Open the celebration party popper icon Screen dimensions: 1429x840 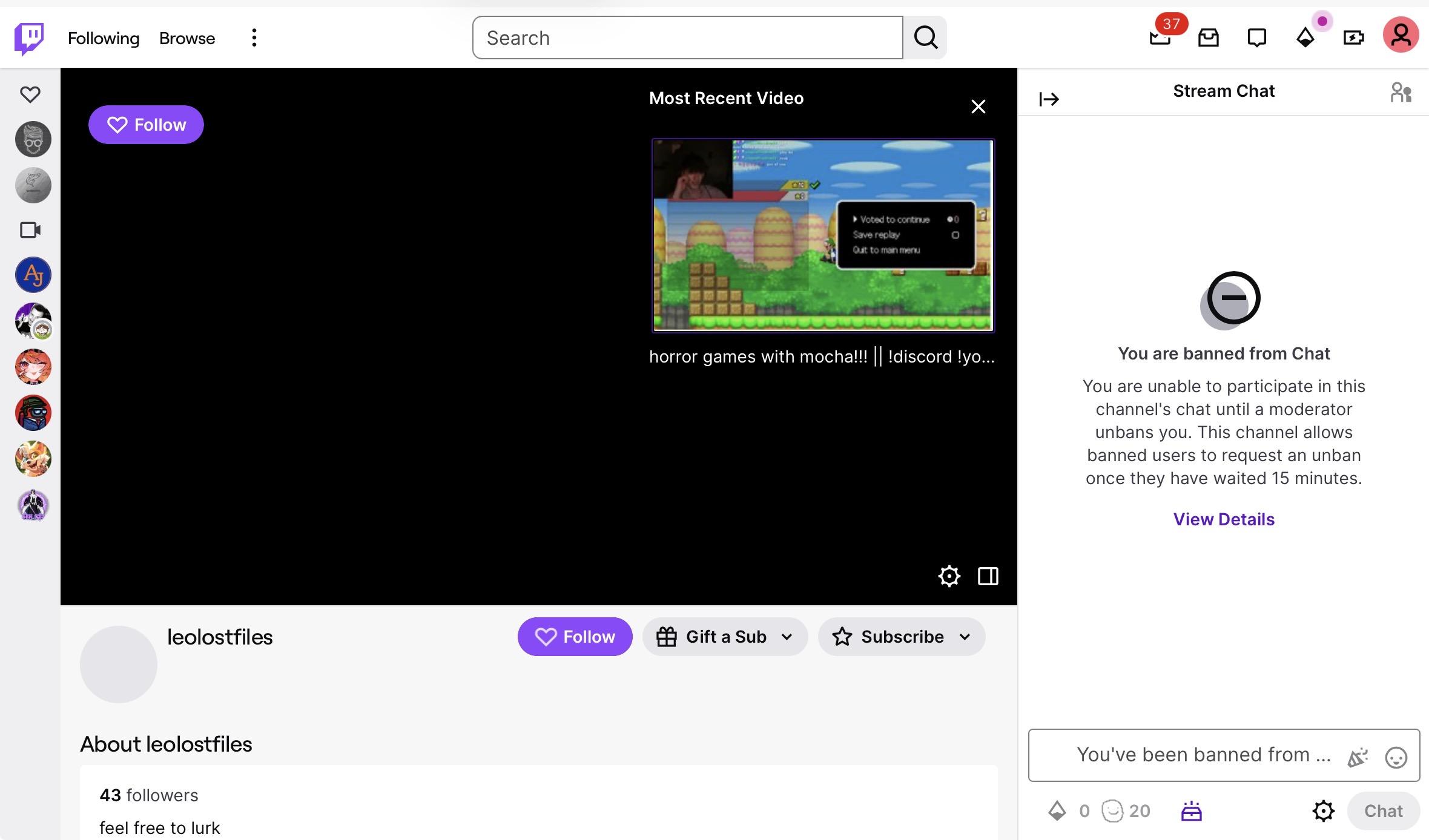click(x=1358, y=757)
